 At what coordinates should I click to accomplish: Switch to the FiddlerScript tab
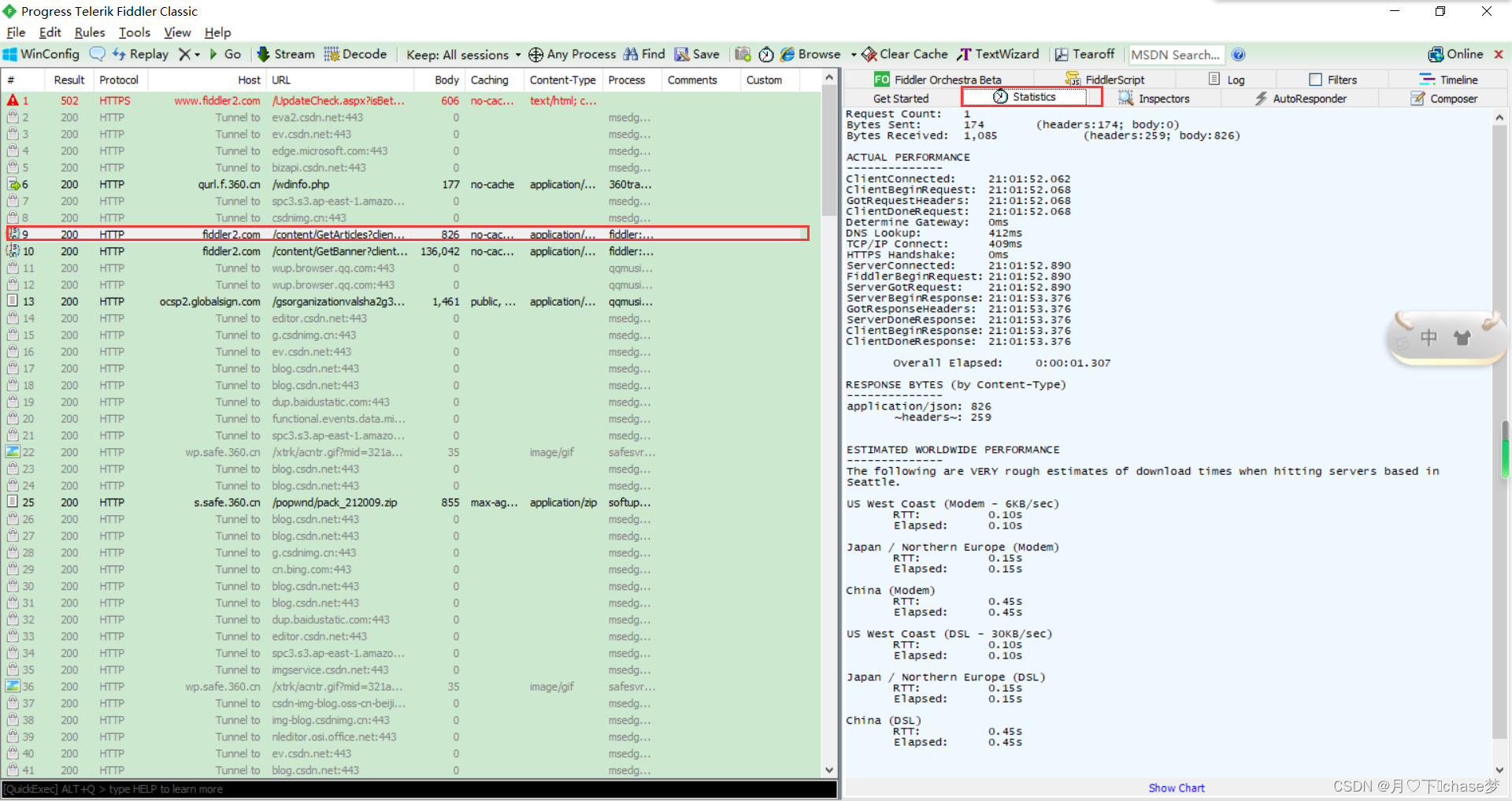click(1105, 80)
